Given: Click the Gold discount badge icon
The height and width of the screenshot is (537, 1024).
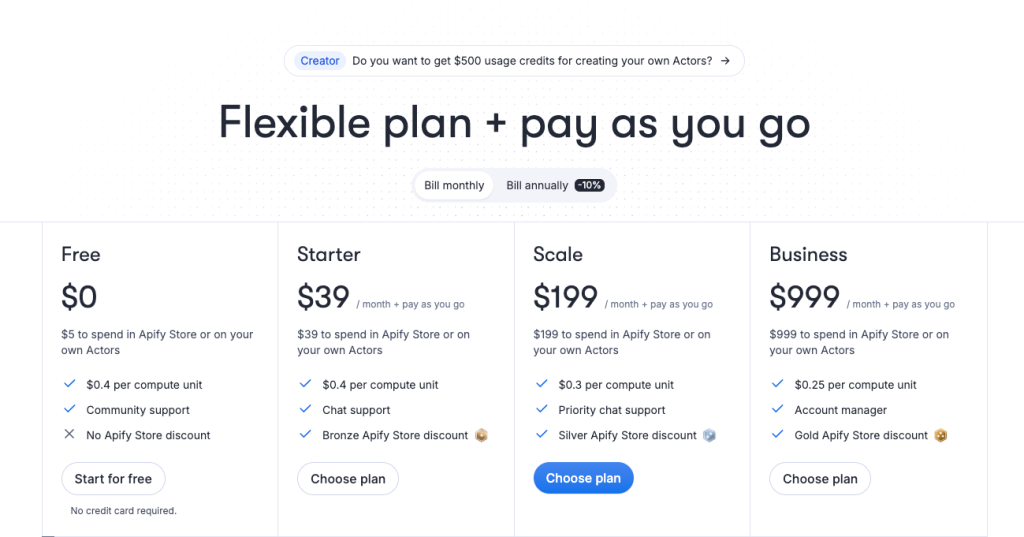Looking at the screenshot, I should click(940, 435).
